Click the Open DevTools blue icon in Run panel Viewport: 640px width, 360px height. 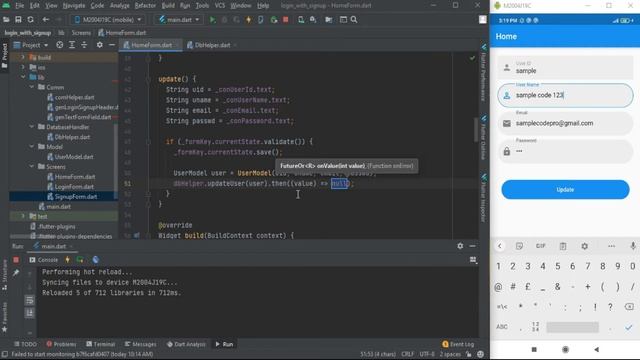pyautogui.click(x=96, y=260)
